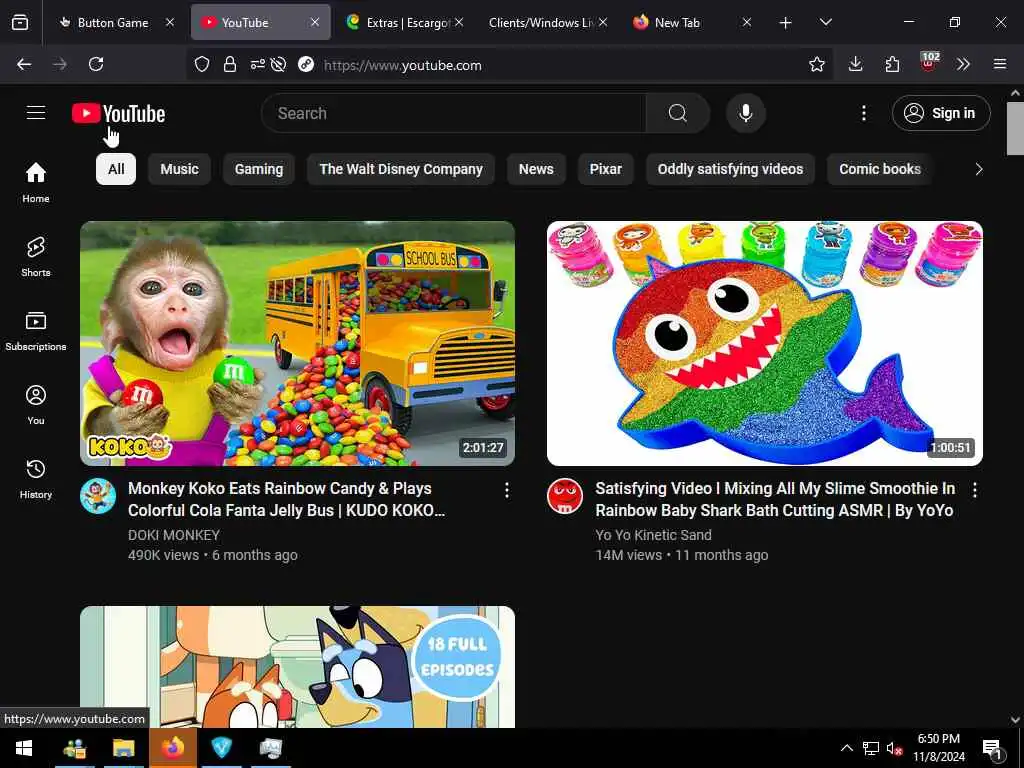Click the uBlock Origin badge showing 102
This screenshot has width=1024, height=768.
point(929,62)
